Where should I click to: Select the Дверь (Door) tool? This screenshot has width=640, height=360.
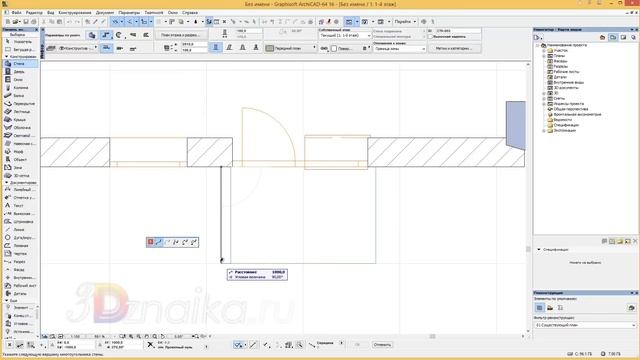tap(20, 71)
